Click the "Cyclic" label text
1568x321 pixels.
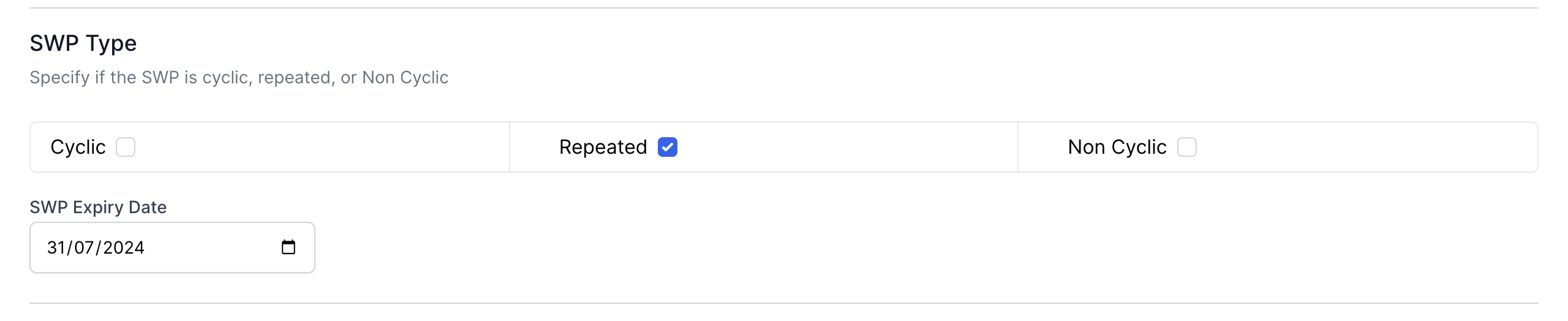click(x=78, y=148)
